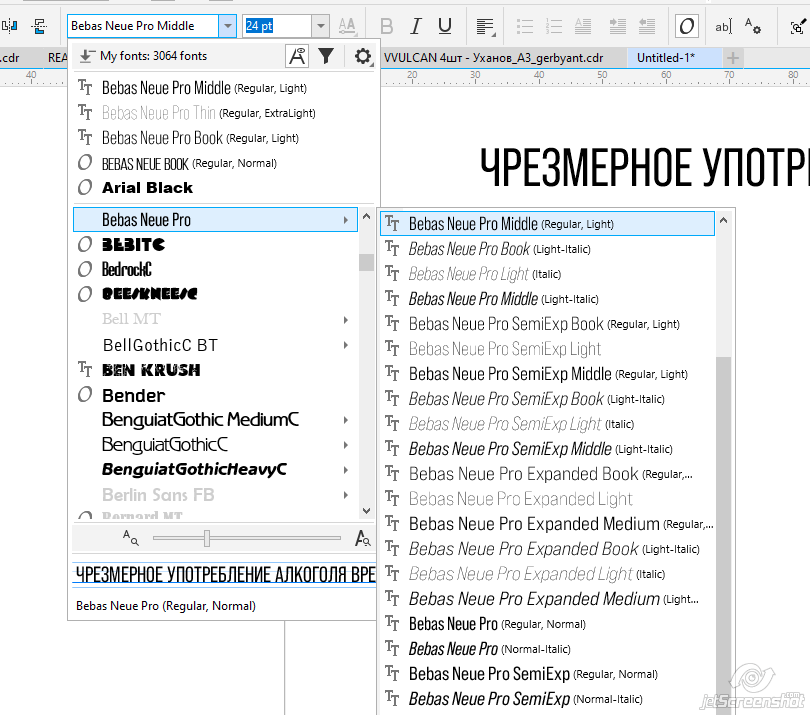
Task: Choose the BedrockC font
Action: 215,269
